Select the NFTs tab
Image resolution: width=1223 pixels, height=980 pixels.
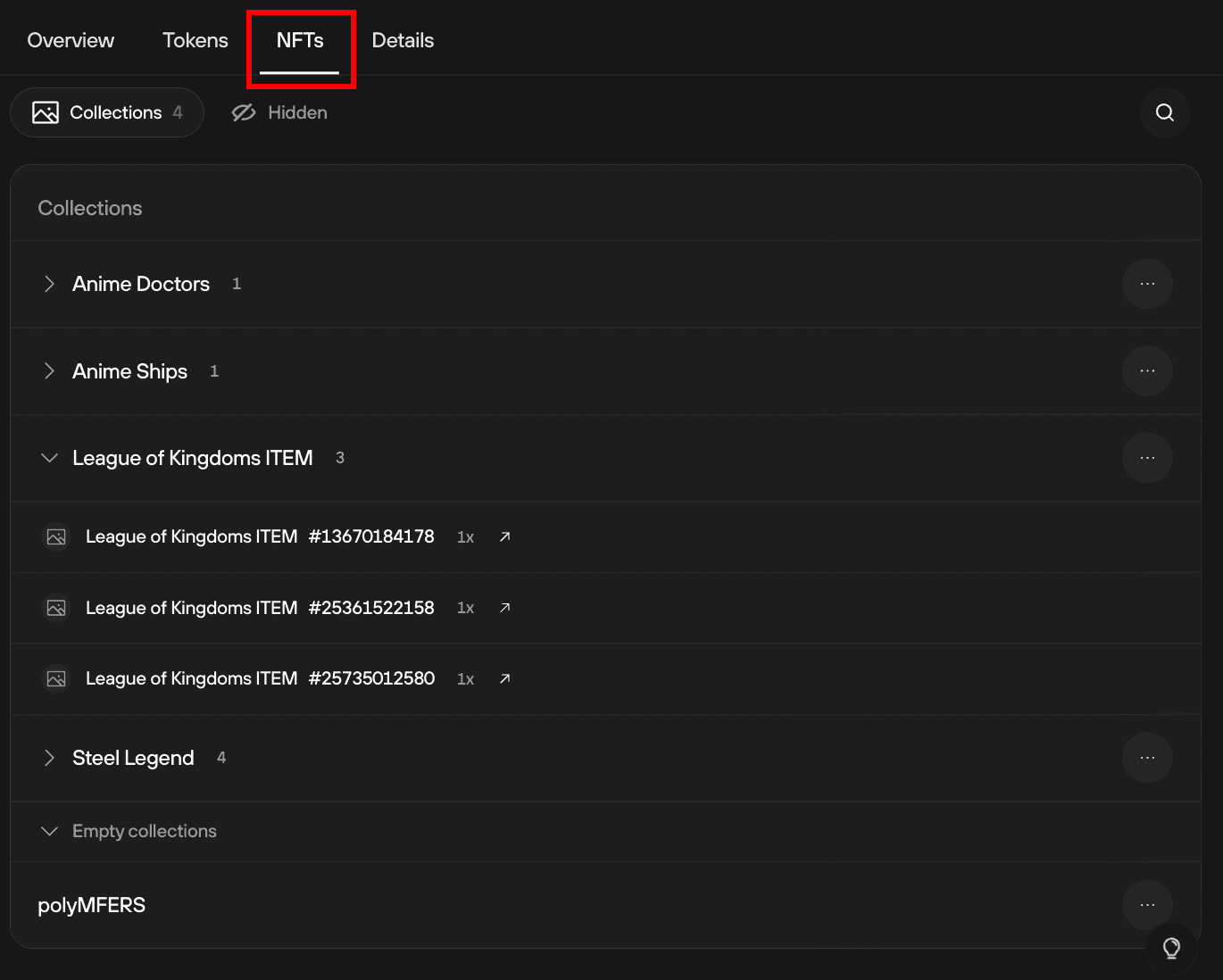pyautogui.click(x=300, y=40)
